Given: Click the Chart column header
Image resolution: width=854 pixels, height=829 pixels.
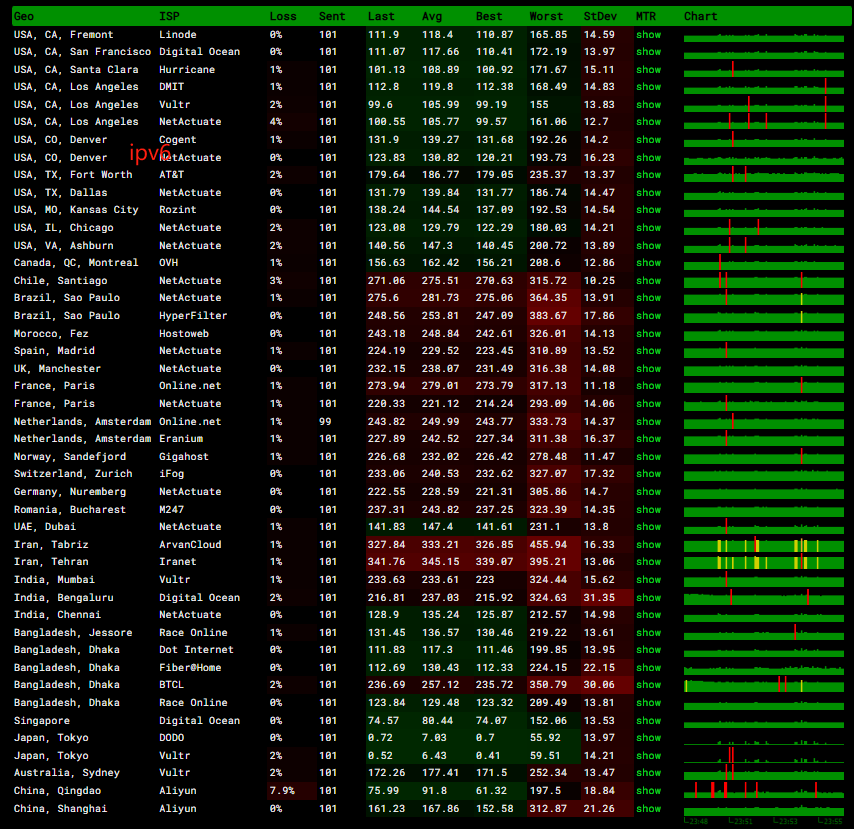Looking at the screenshot, I should 701,16.
